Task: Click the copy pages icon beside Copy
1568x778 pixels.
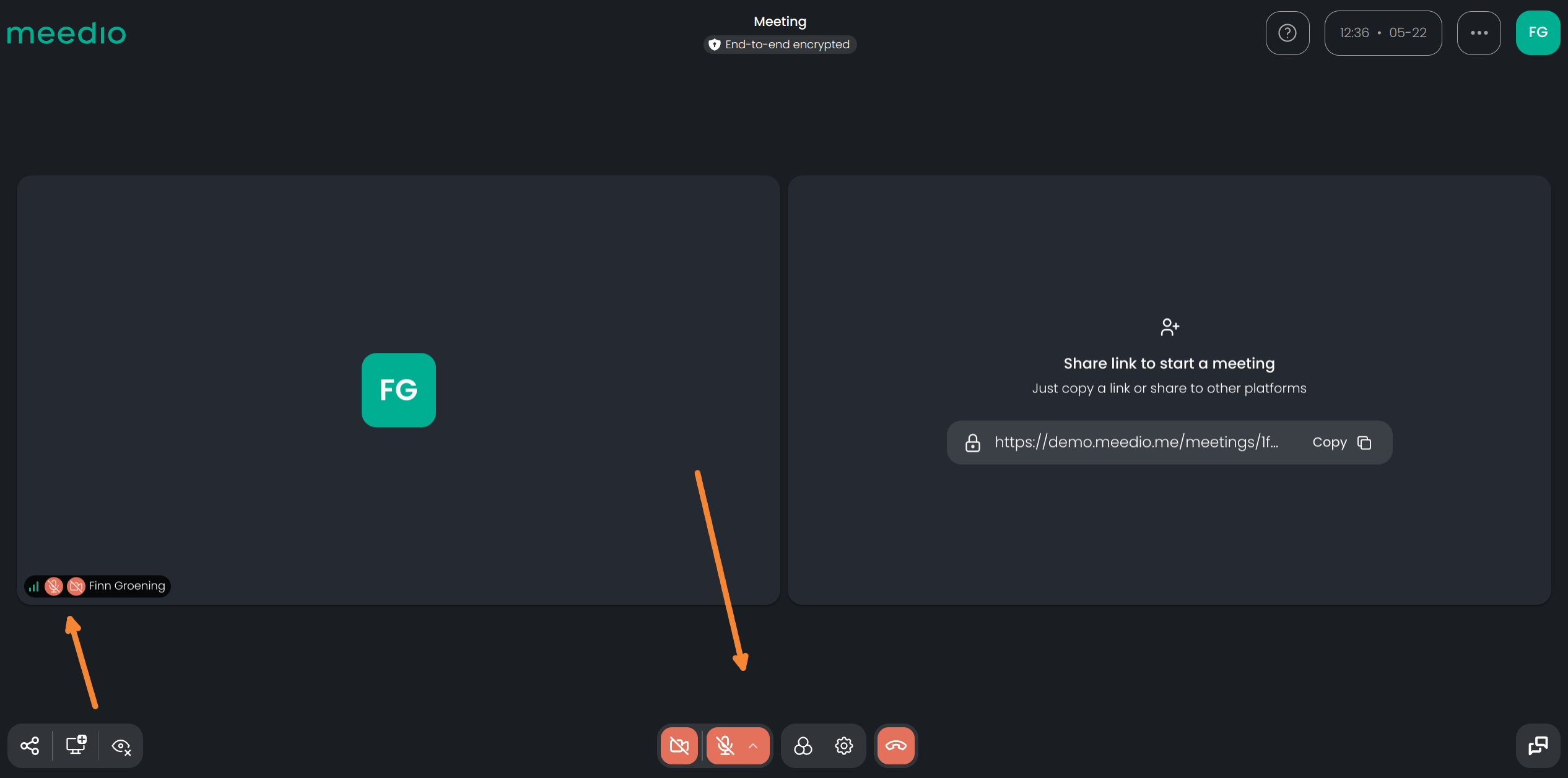Action: [x=1364, y=443]
